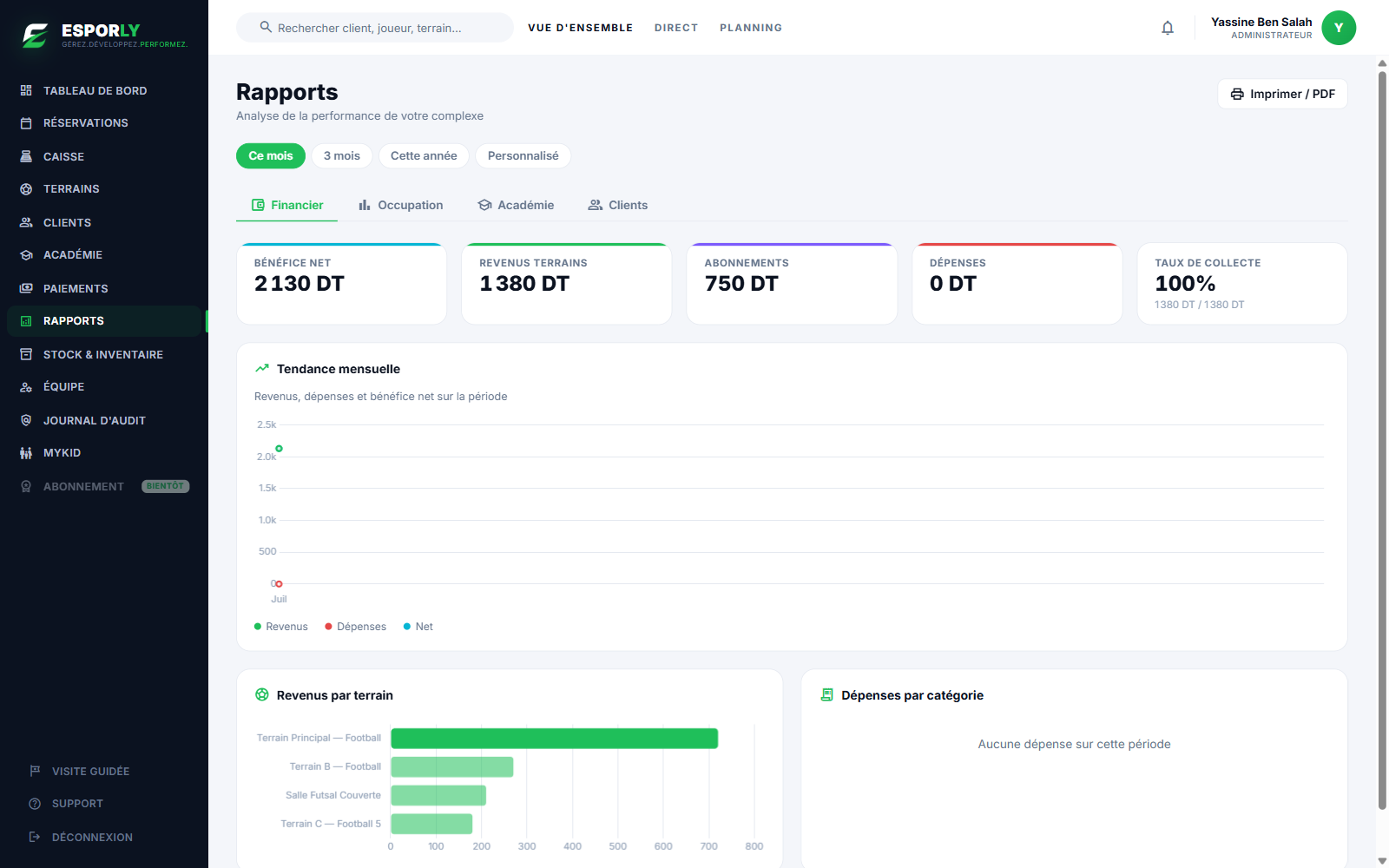Switch to the Financier tab
This screenshot has height=868, width=1389.
[287, 205]
